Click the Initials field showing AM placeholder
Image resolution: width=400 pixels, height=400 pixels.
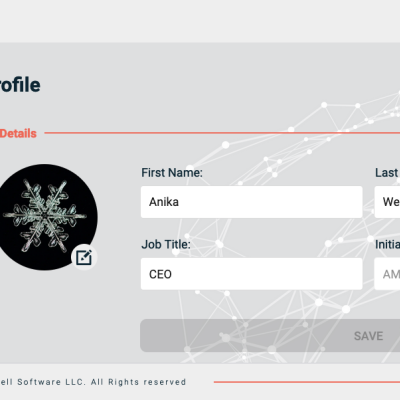click(387, 274)
